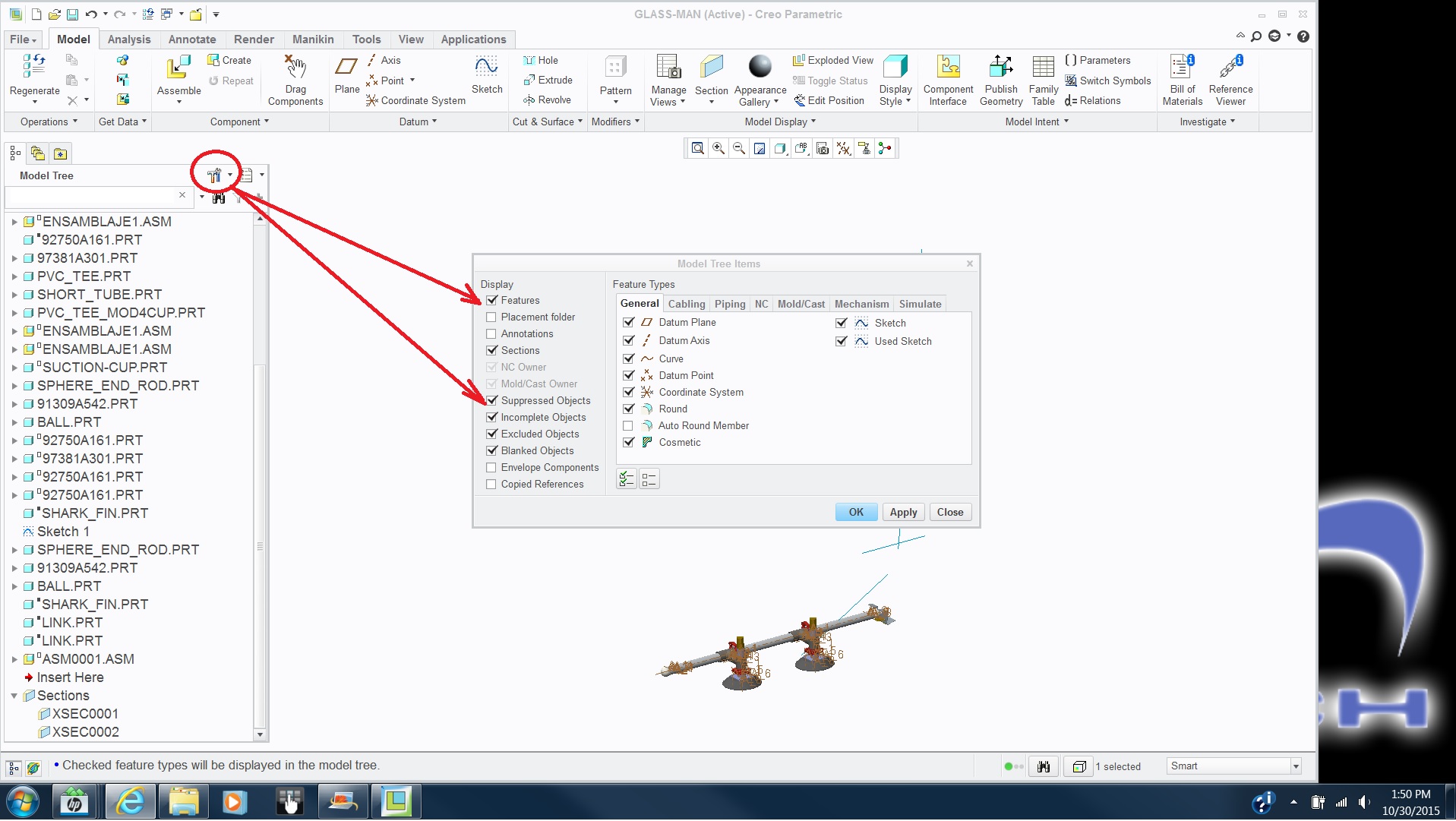Image resolution: width=1456 pixels, height=821 pixels.
Task: Click the Assemble component icon
Action: tap(178, 67)
